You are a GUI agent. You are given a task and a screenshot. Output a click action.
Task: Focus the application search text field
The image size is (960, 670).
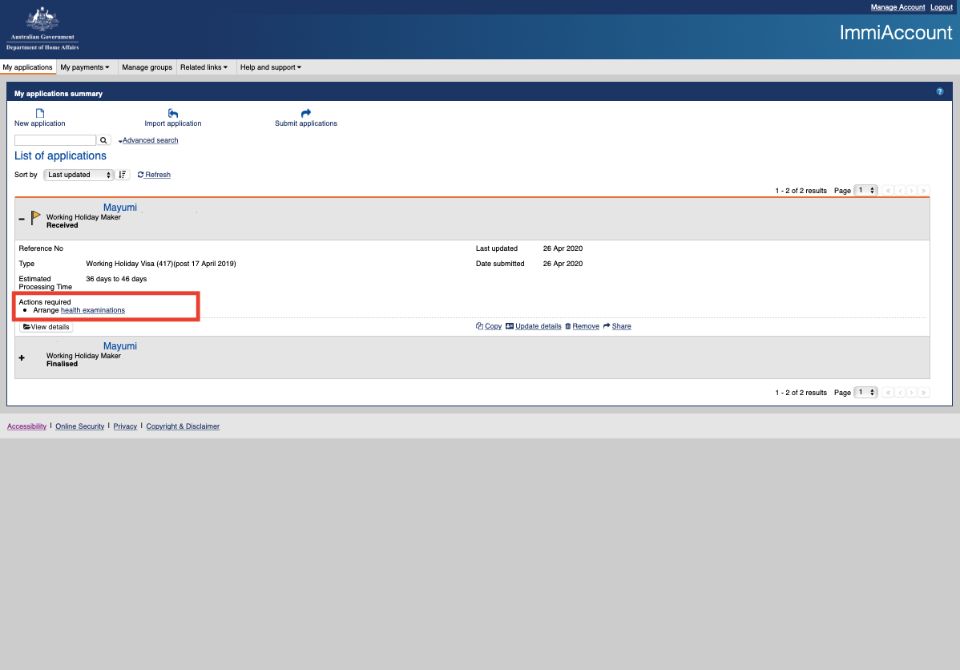[x=55, y=140]
